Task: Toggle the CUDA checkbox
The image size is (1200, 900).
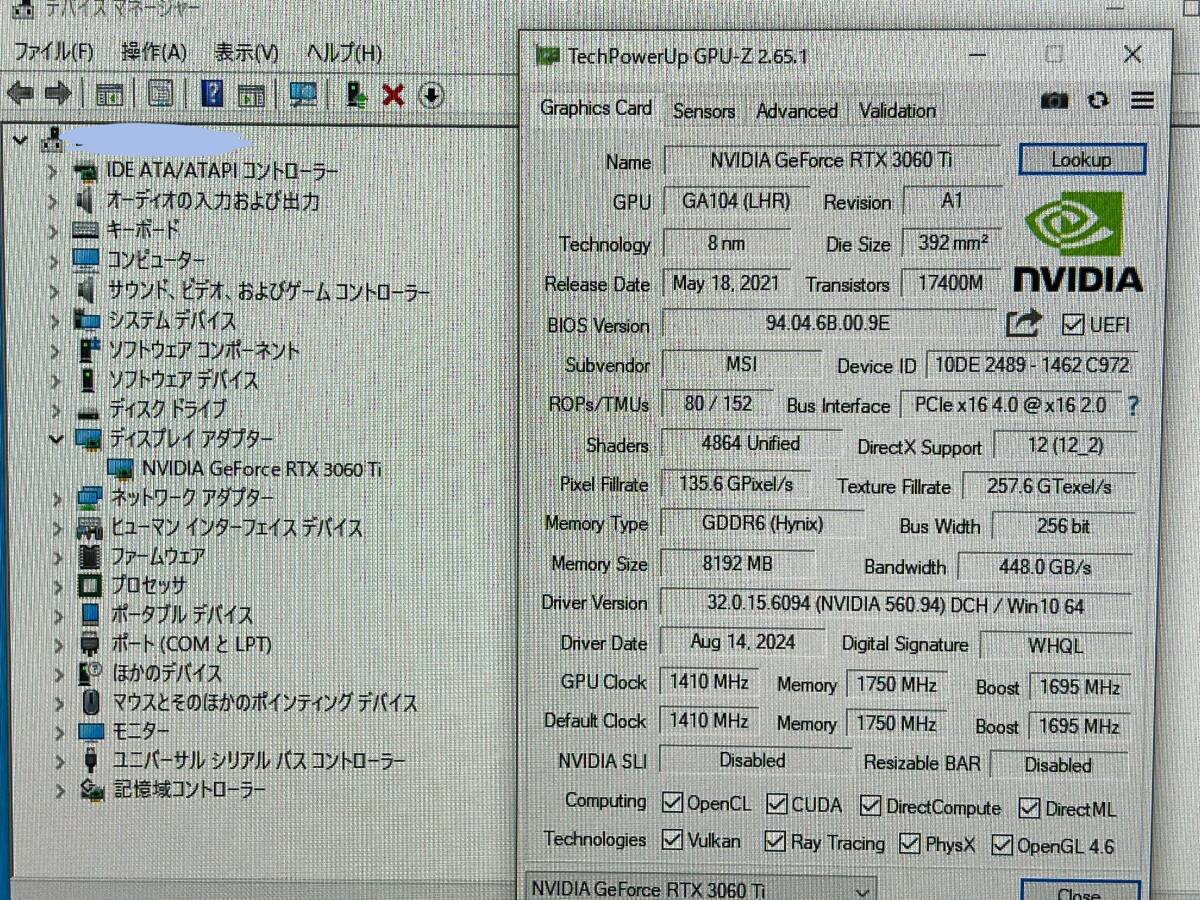Action: point(777,804)
